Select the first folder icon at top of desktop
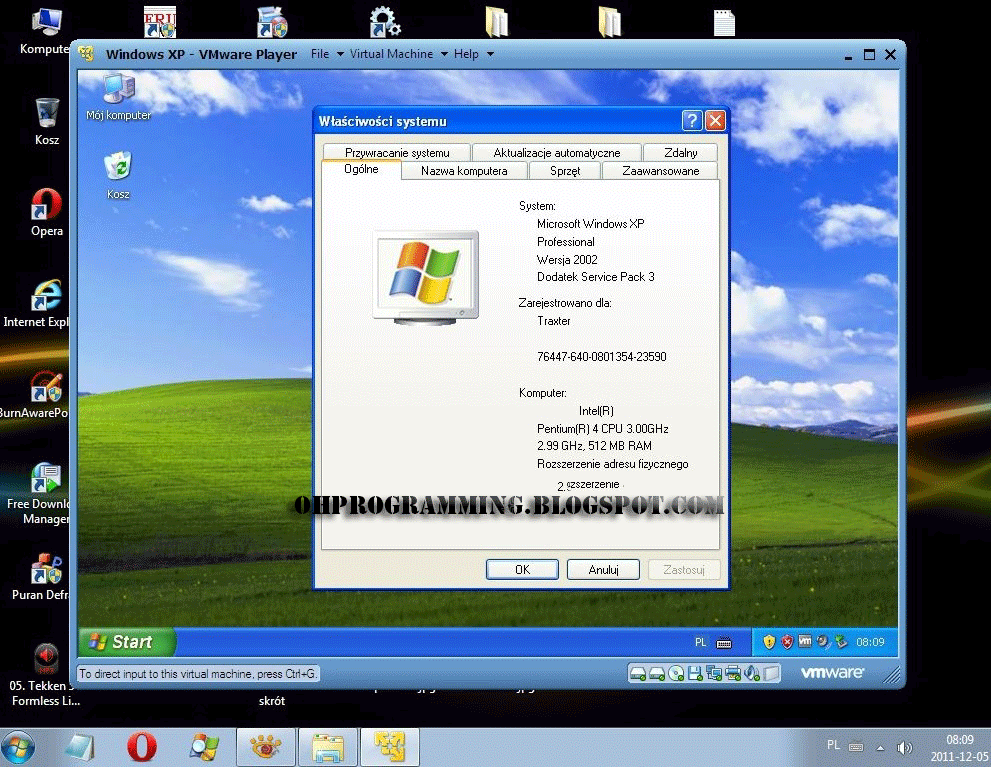Viewport: 991px width, 767px height. coord(497,22)
